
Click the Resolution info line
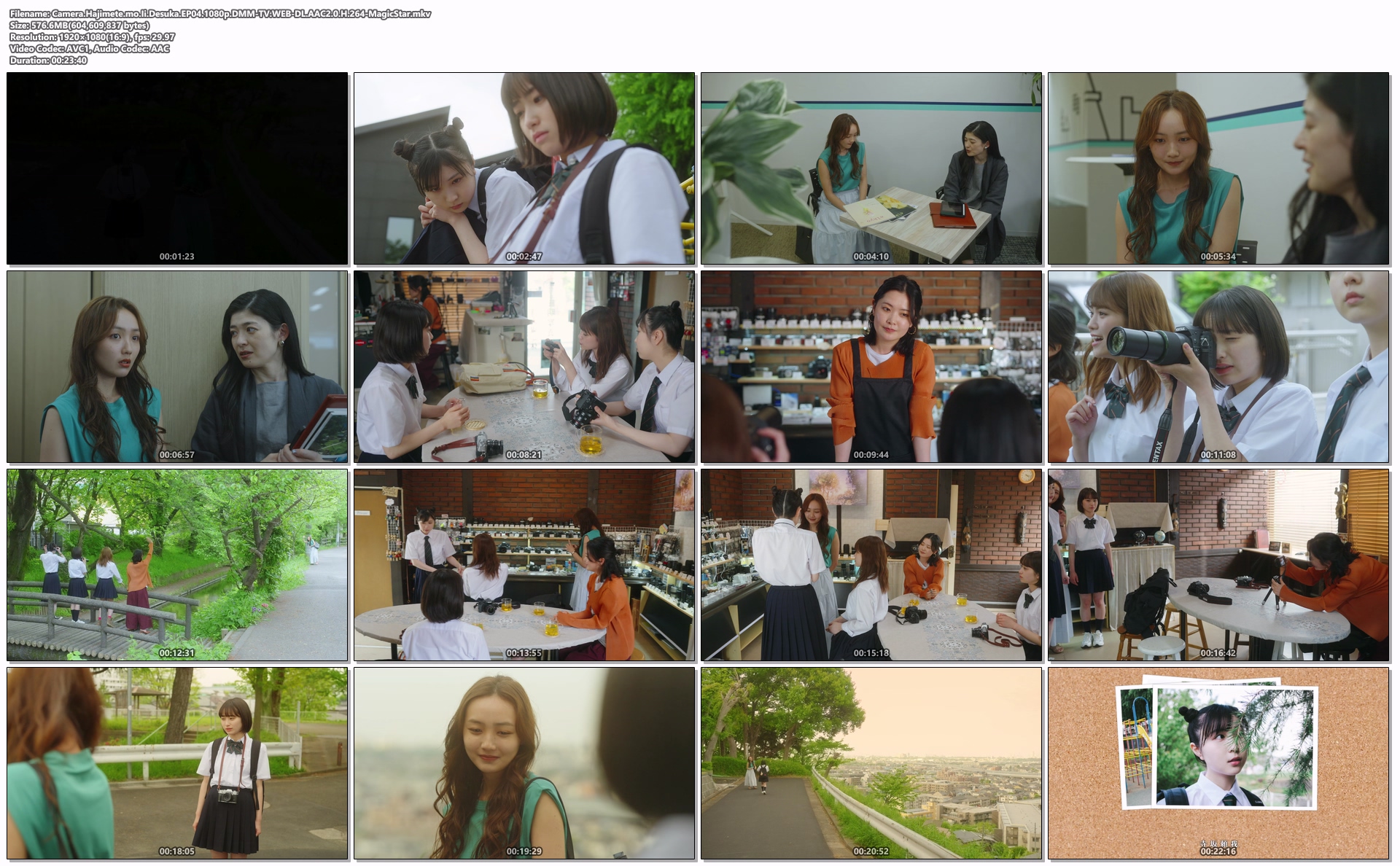92,37
